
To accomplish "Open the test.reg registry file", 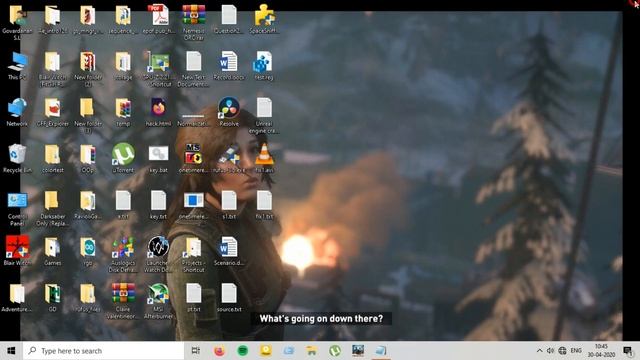I will (264, 65).
